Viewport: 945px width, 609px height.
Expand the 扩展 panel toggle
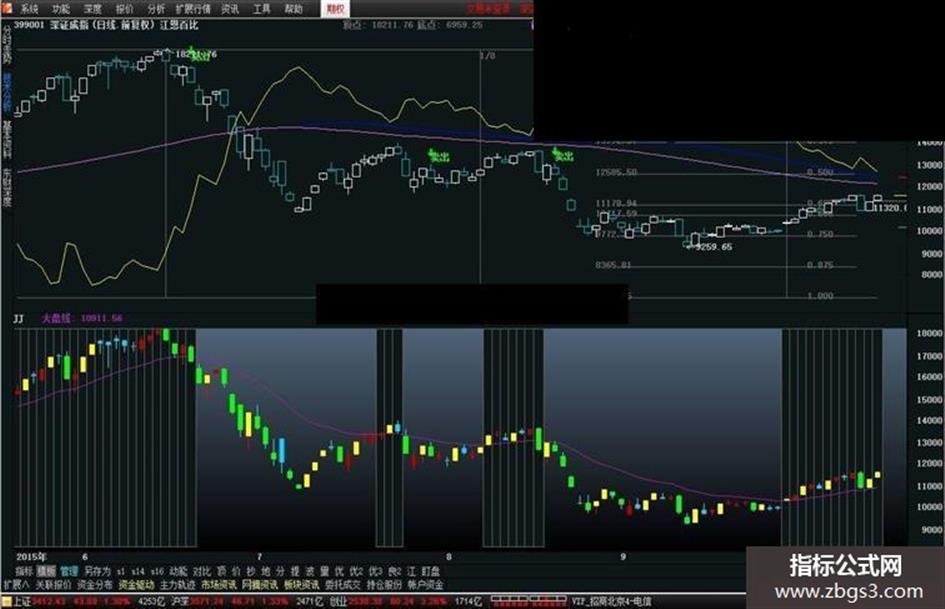point(16,584)
